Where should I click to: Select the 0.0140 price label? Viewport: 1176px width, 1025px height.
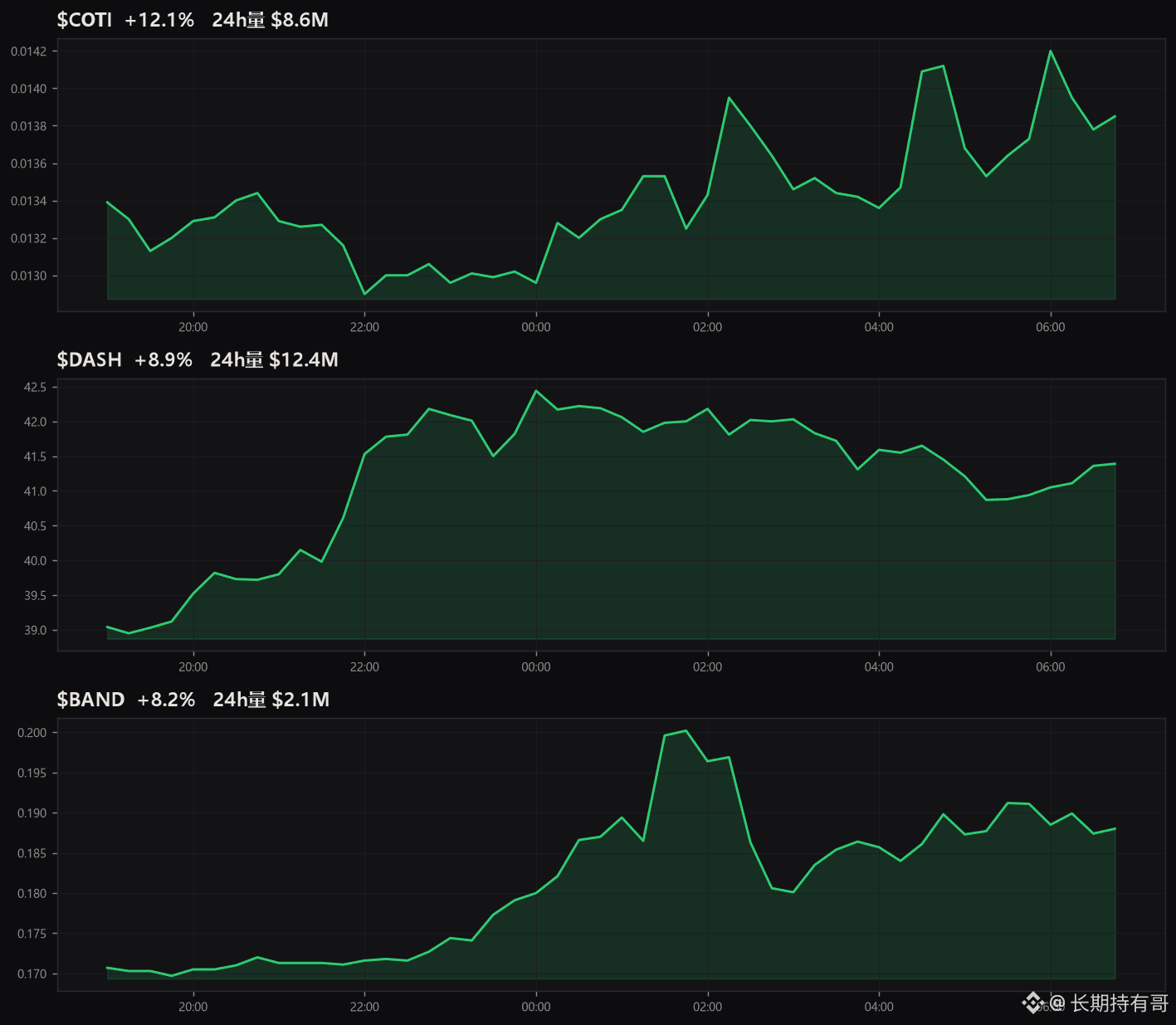point(28,89)
